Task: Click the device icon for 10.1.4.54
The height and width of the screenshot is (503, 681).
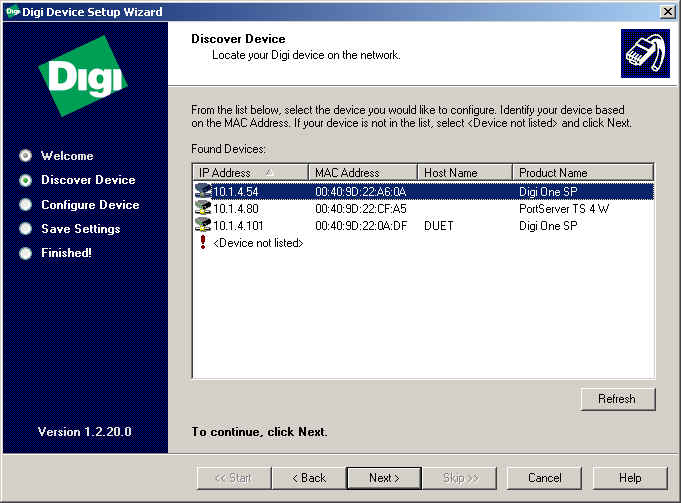Action: [x=203, y=191]
